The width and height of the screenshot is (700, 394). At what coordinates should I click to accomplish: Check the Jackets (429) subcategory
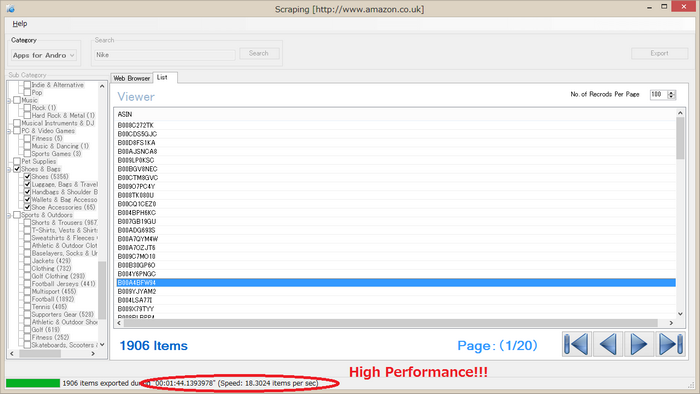(x=27, y=261)
